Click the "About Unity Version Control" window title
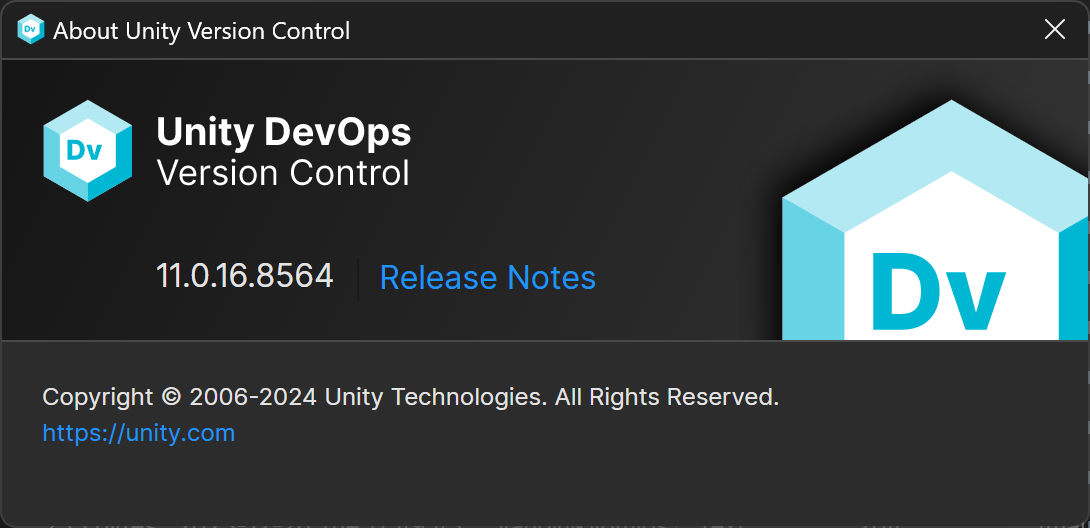 [x=202, y=31]
